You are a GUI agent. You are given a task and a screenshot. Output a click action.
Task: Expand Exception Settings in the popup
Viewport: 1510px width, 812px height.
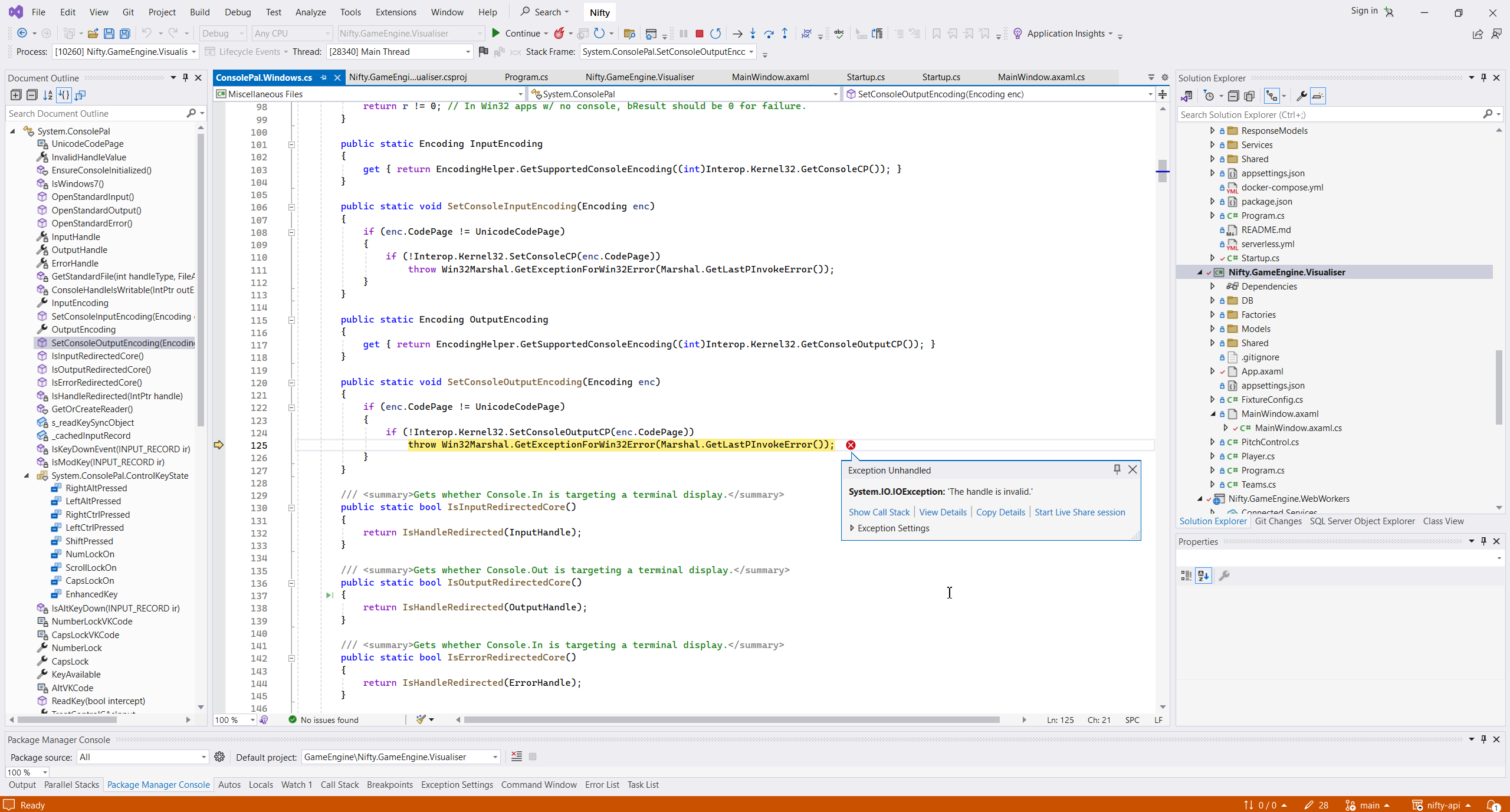pos(852,528)
